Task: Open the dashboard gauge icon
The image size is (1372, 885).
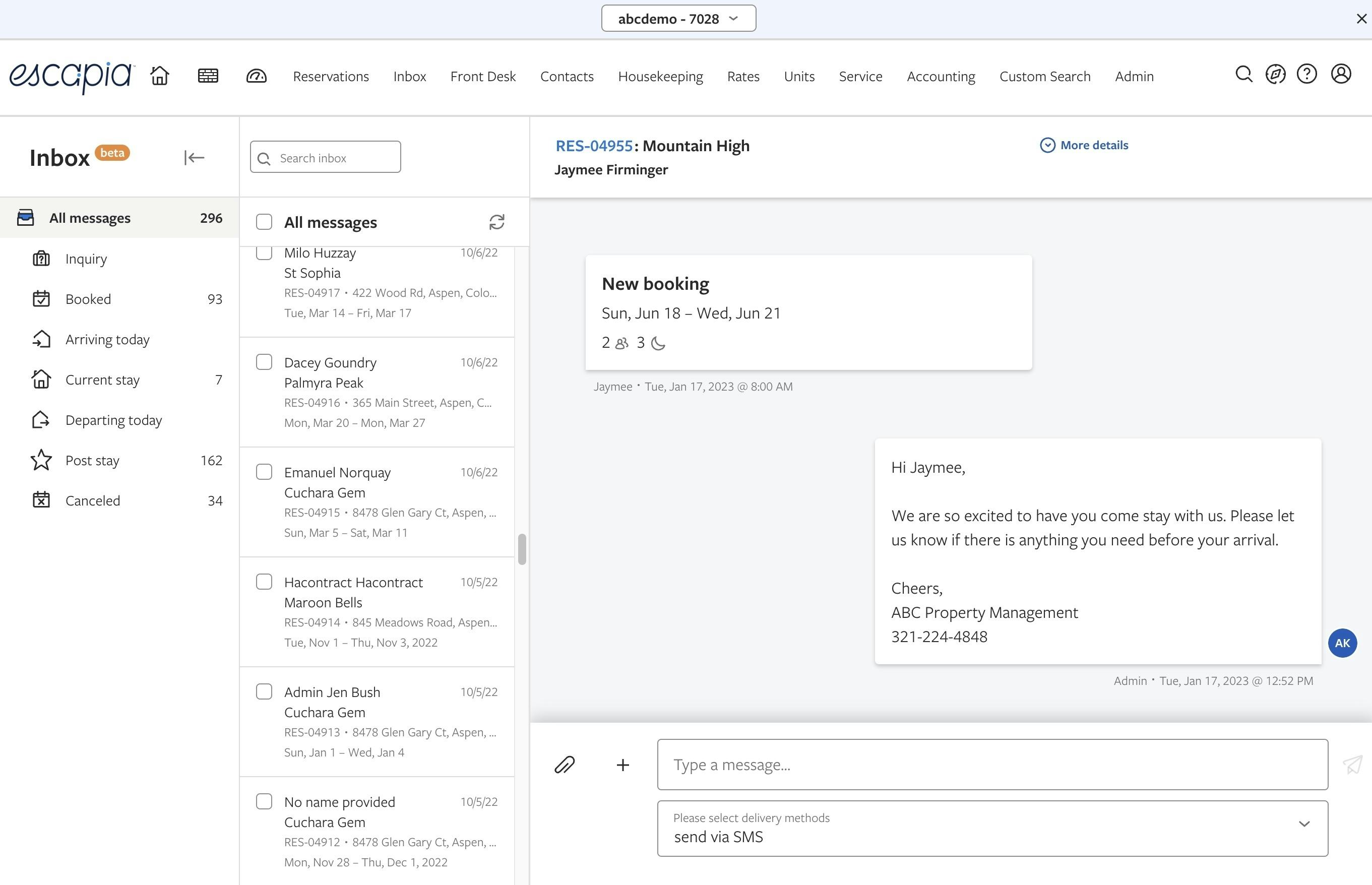Action: [257, 76]
